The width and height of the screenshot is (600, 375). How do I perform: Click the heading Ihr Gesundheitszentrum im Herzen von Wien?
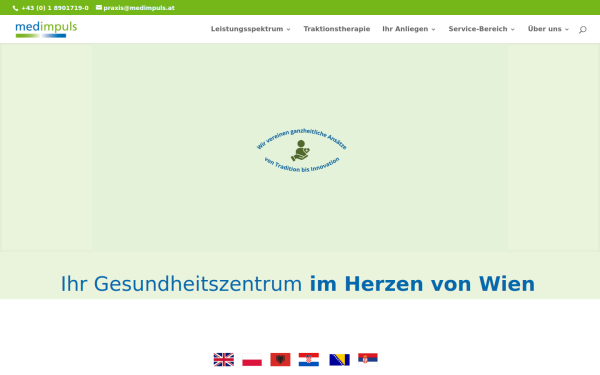click(298, 284)
